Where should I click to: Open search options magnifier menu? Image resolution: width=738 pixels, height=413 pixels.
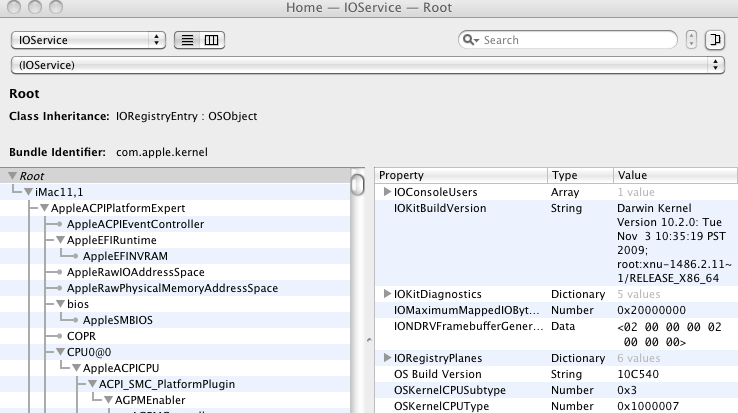tap(470, 40)
